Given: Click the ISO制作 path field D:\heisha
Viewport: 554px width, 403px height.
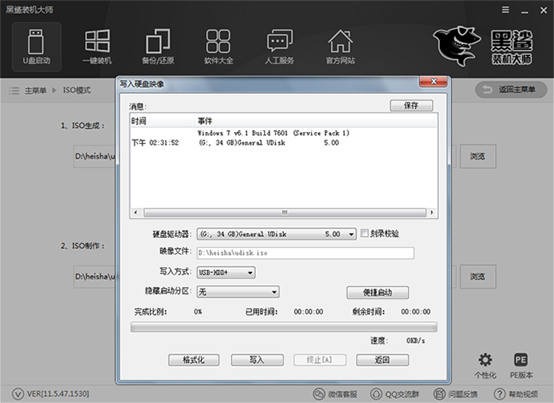Looking at the screenshot, I should [x=95, y=276].
